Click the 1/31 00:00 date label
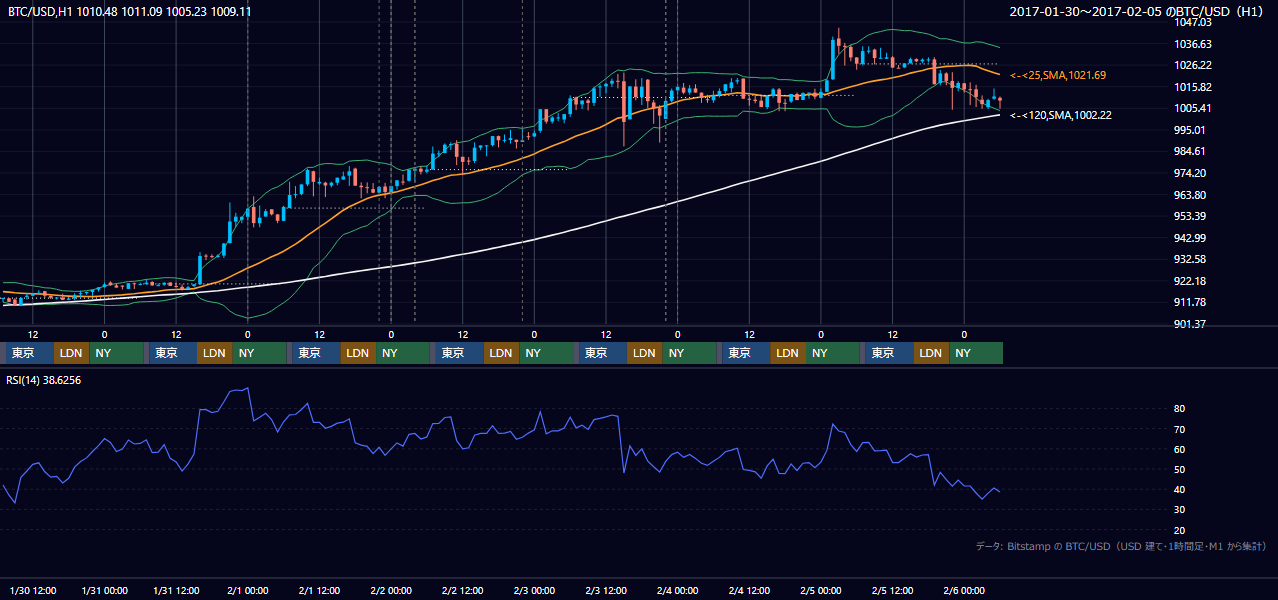Image resolution: width=1278 pixels, height=600 pixels. tap(104, 591)
